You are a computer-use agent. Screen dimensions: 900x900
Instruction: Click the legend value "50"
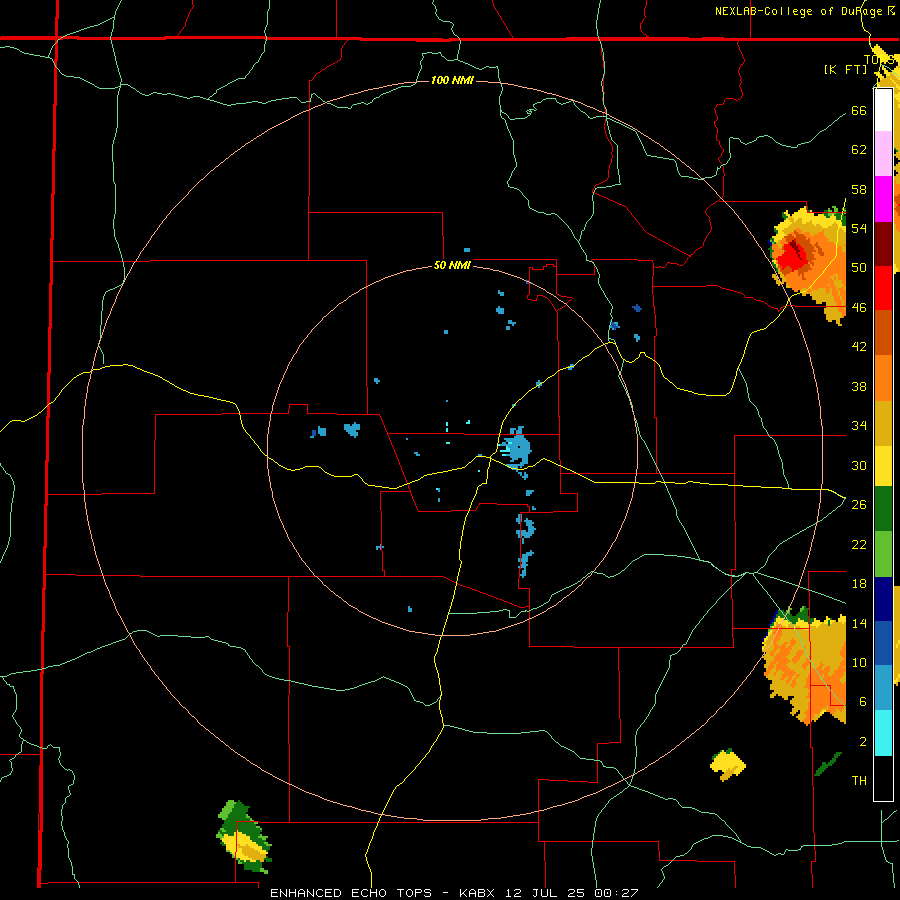coord(859,267)
